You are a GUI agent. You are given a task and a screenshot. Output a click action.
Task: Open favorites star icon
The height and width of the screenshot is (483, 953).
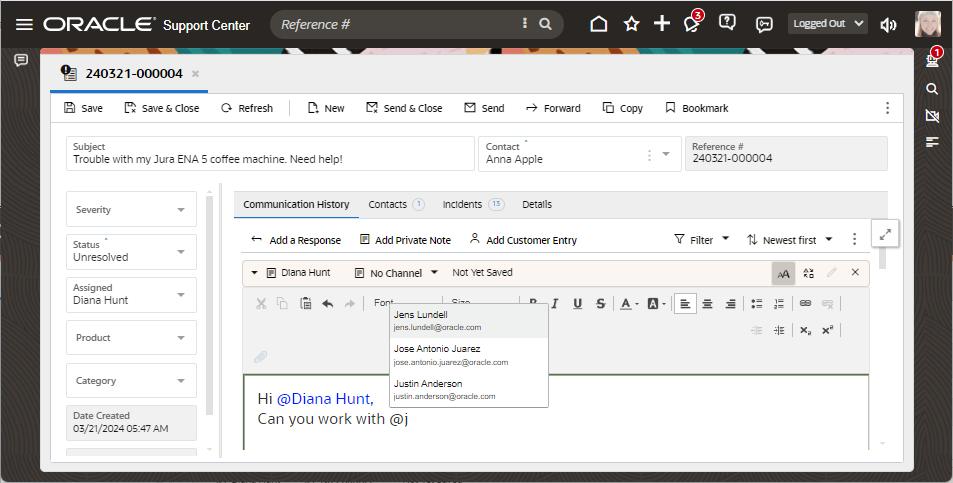[x=631, y=24]
